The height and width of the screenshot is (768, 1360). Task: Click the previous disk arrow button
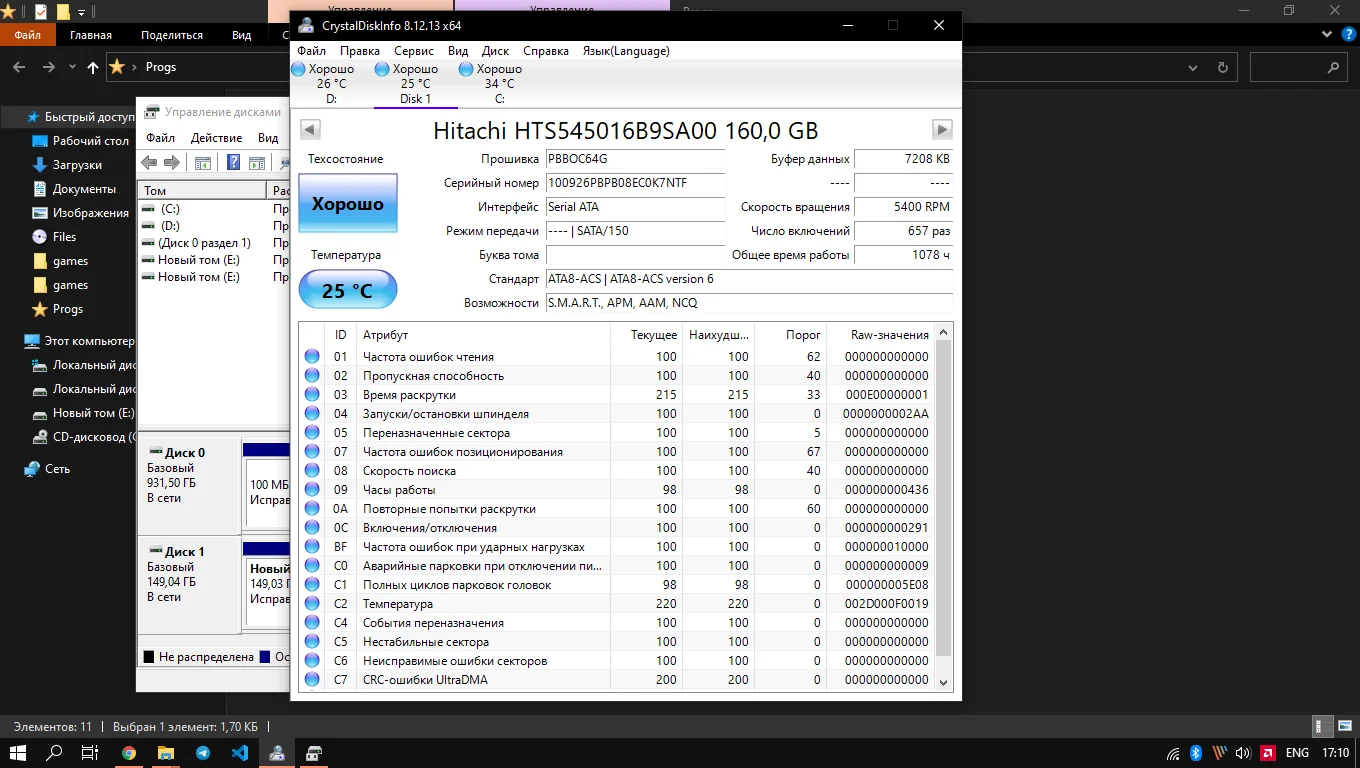[310, 130]
